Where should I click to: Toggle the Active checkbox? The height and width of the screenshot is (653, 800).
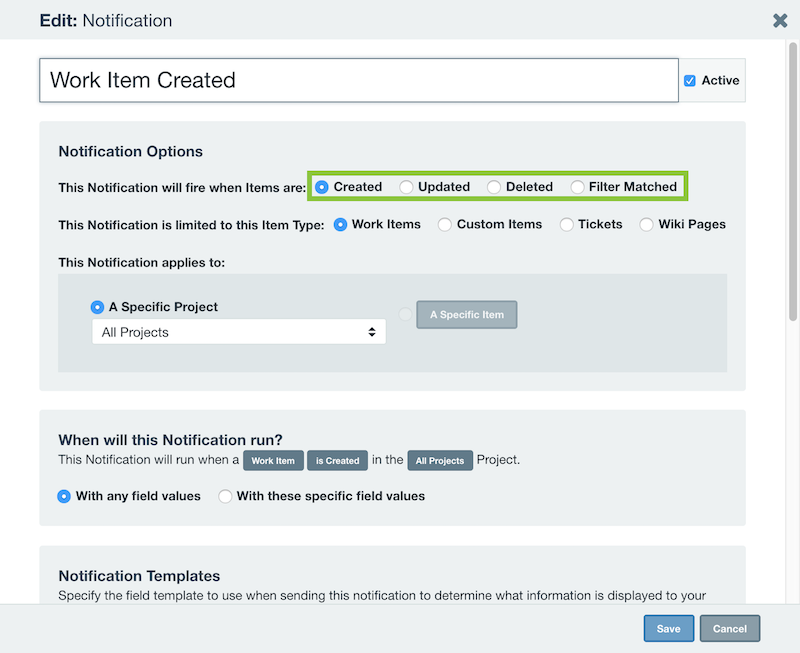point(689,81)
